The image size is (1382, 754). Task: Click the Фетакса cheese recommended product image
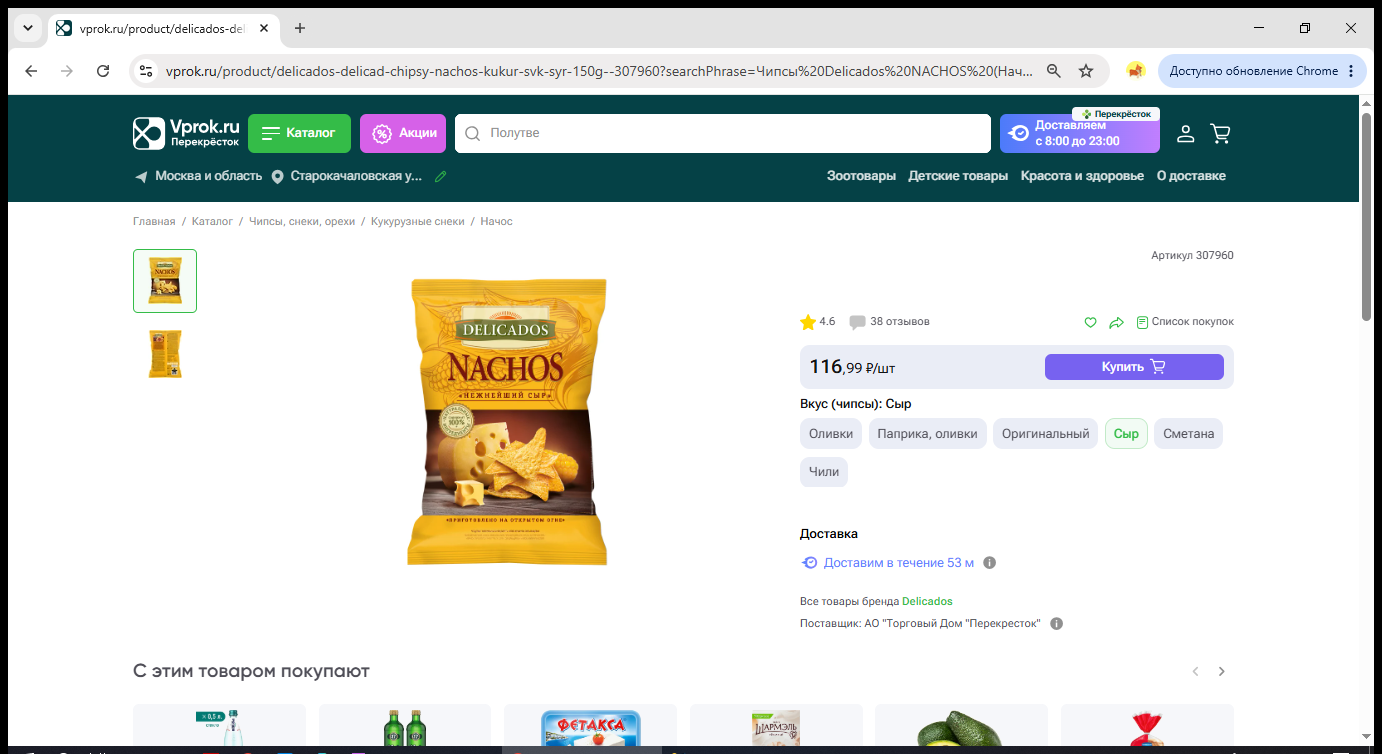(590, 730)
